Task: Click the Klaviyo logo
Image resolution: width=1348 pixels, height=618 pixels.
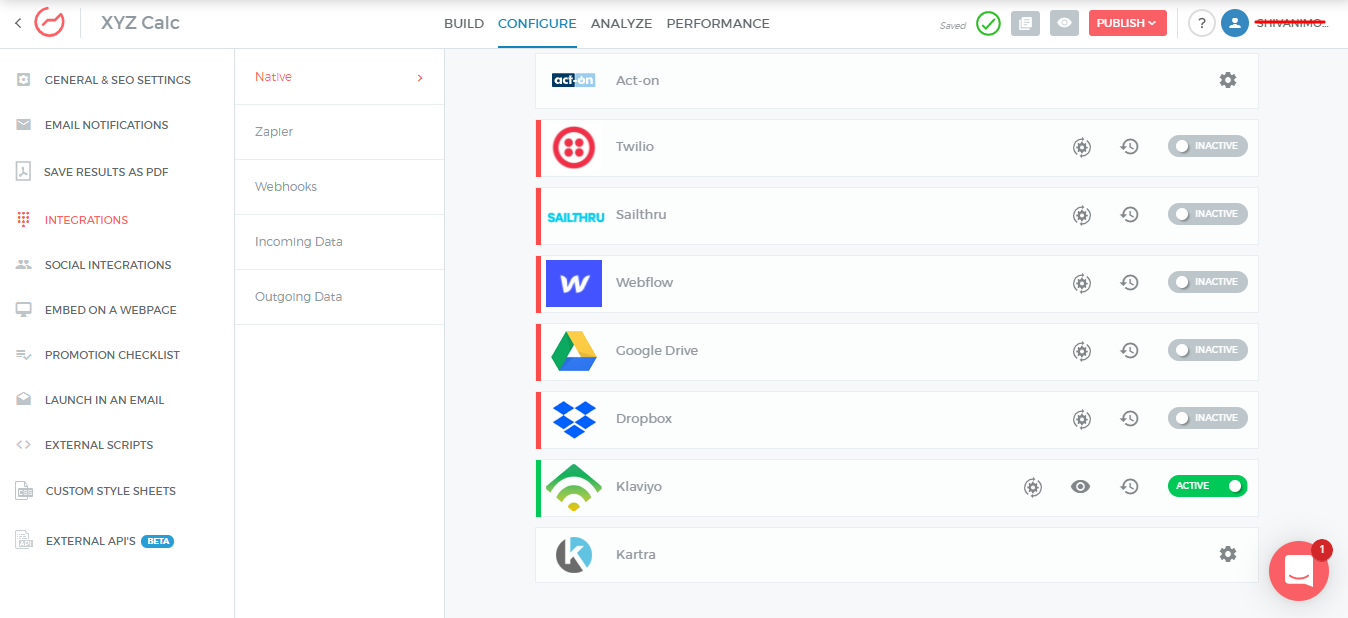Action: coord(573,487)
